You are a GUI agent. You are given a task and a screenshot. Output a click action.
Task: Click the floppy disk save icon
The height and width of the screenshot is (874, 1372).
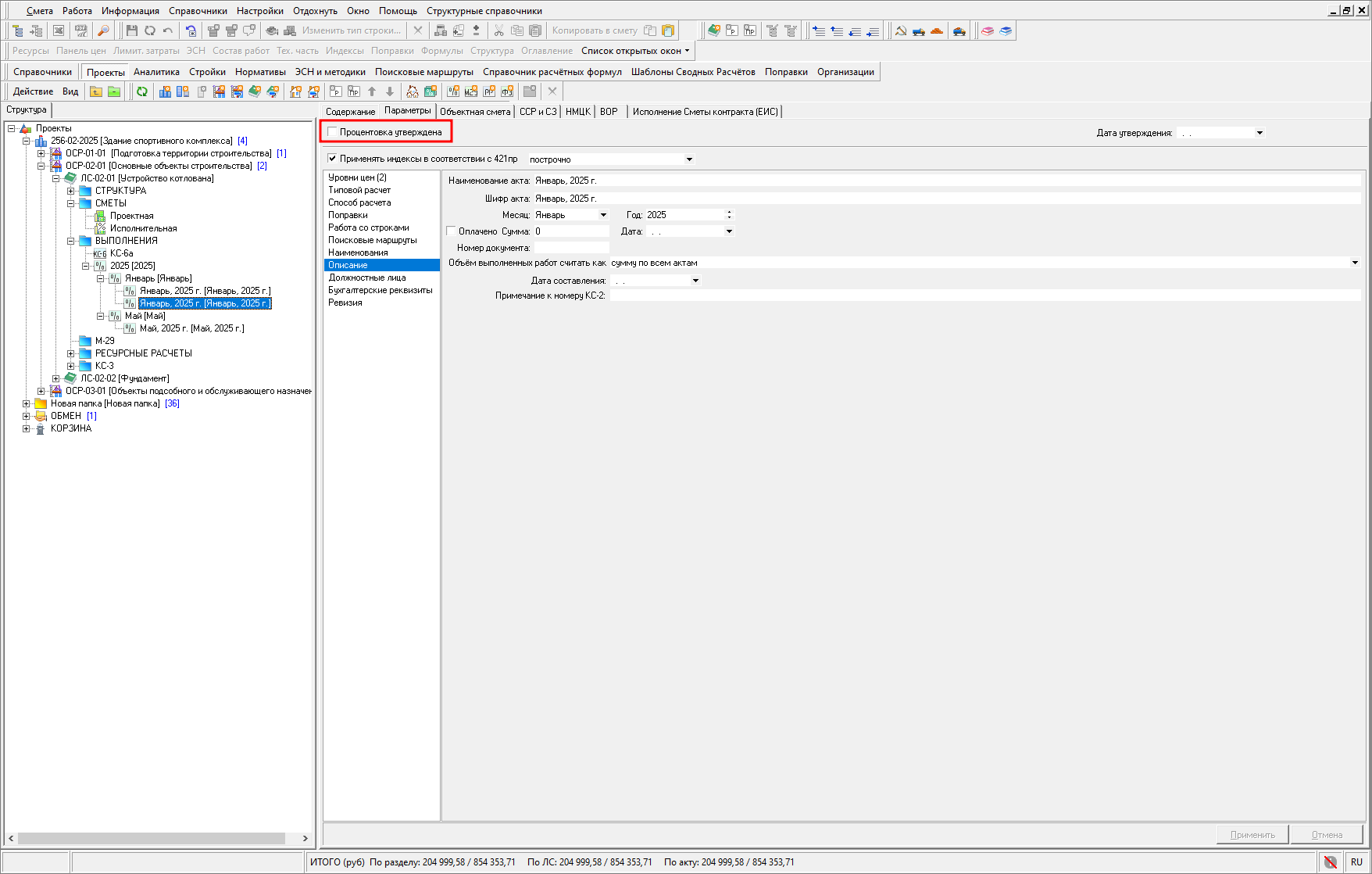click(x=131, y=30)
